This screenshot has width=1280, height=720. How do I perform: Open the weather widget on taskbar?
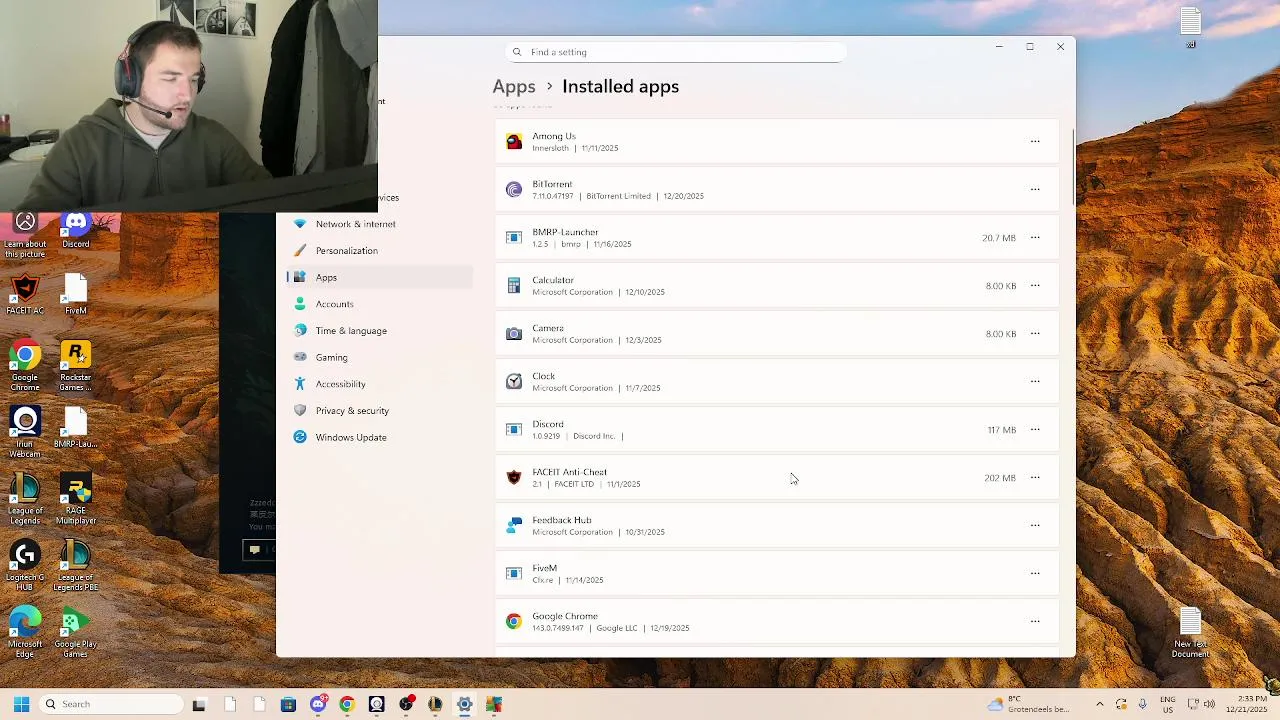(x=1028, y=704)
